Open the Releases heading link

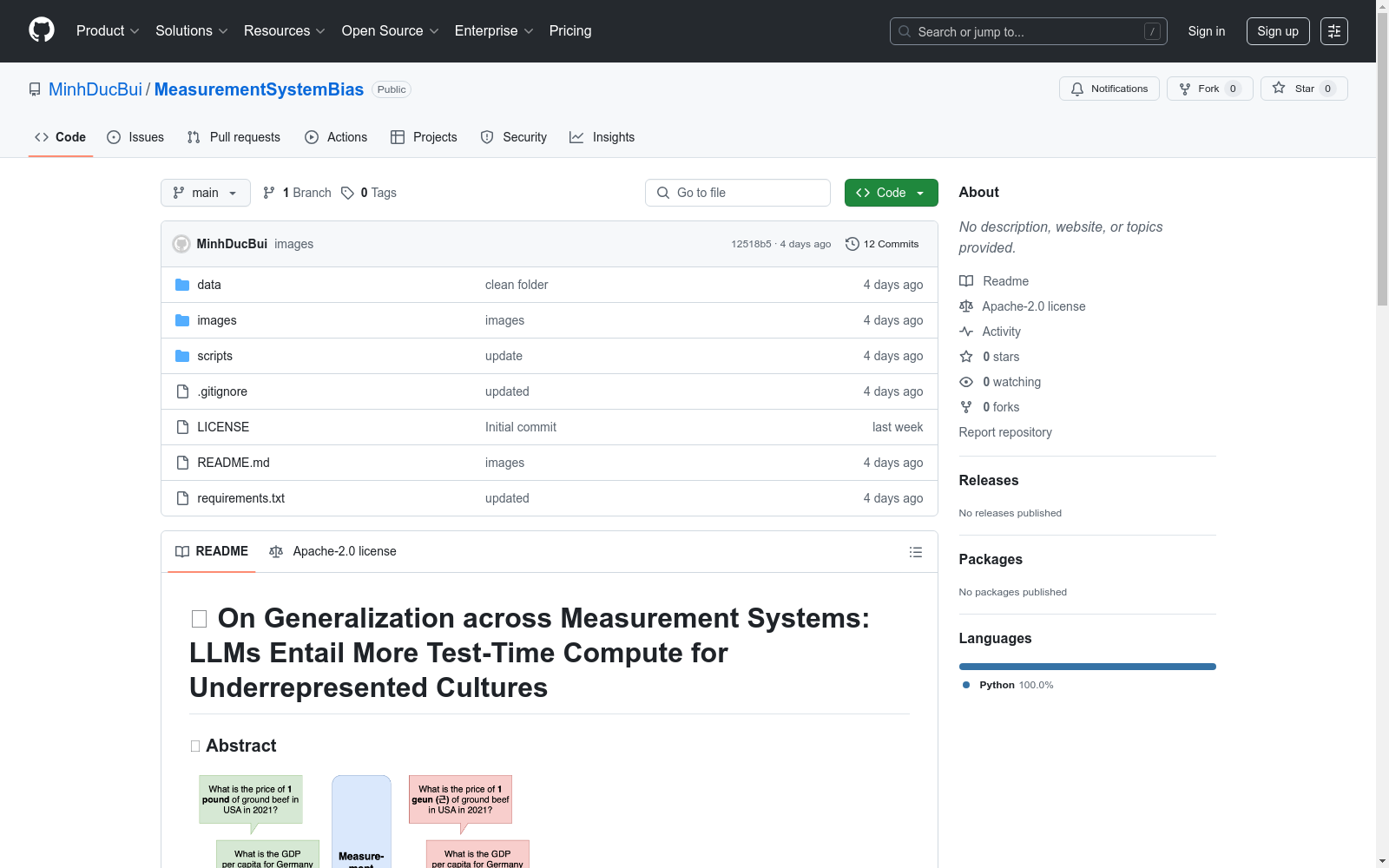coord(989,480)
